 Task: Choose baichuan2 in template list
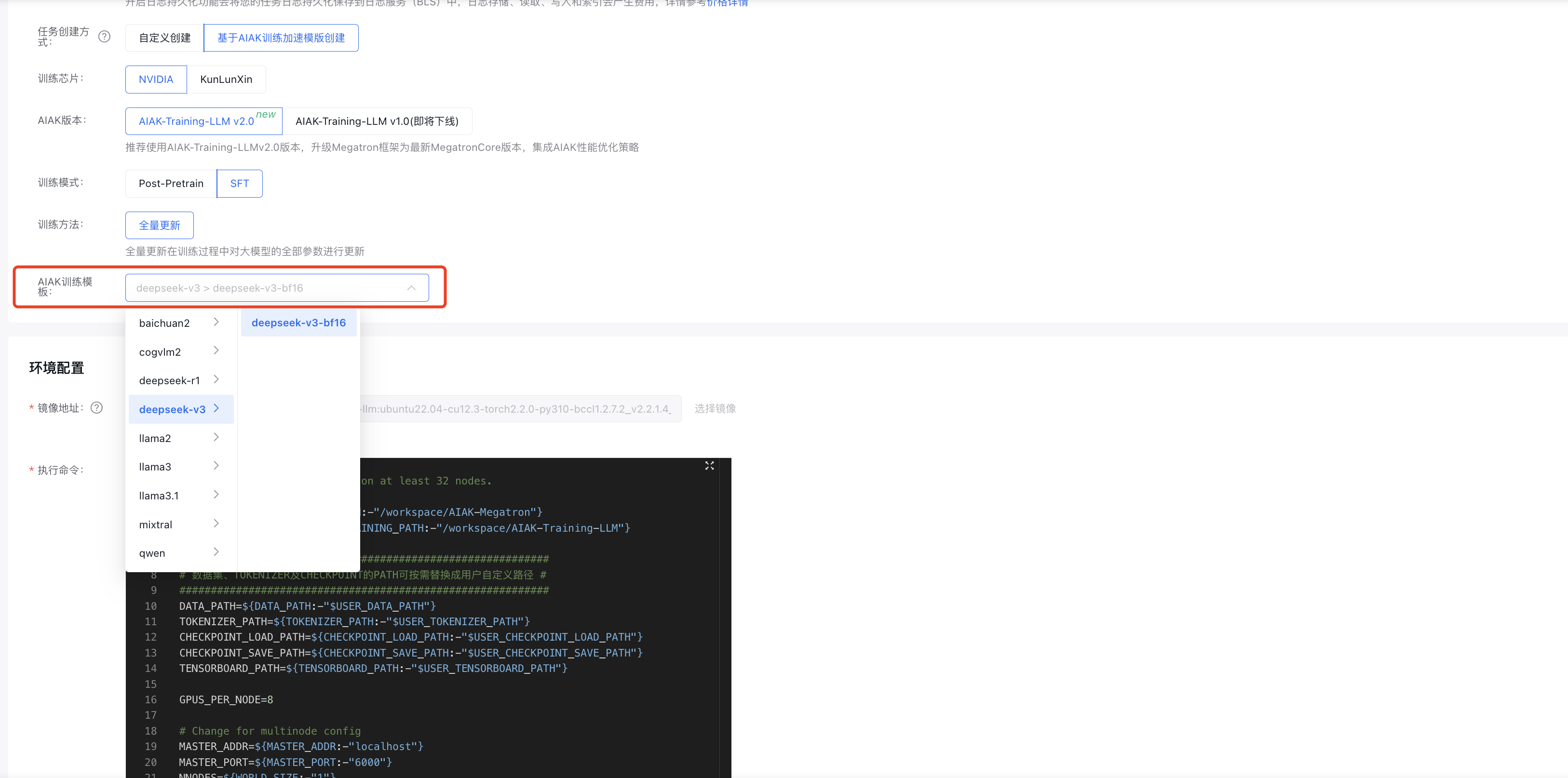(181, 322)
